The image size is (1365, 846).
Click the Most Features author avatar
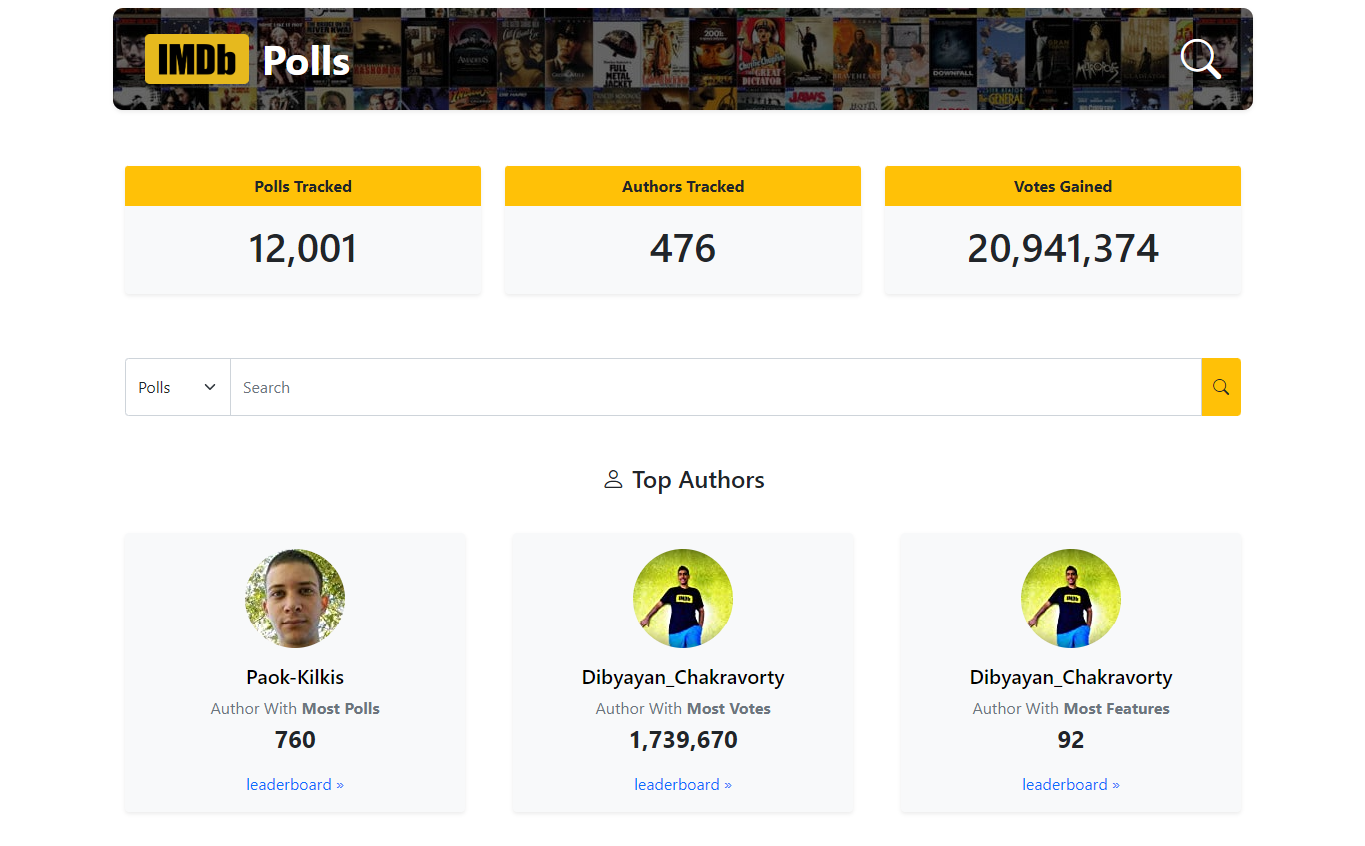click(1071, 598)
